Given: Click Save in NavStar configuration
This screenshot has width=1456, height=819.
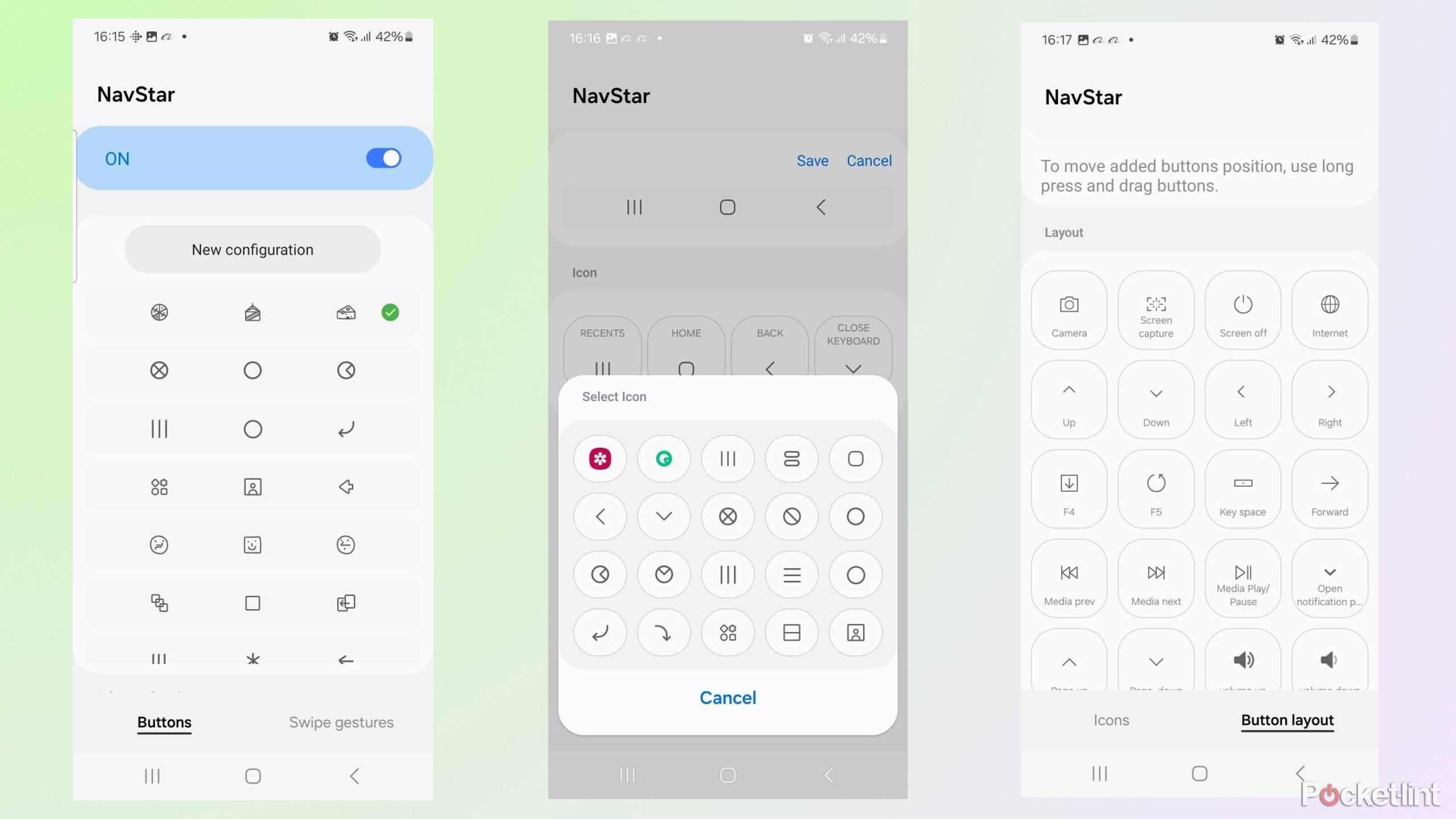Looking at the screenshot, I should point(811,160).
